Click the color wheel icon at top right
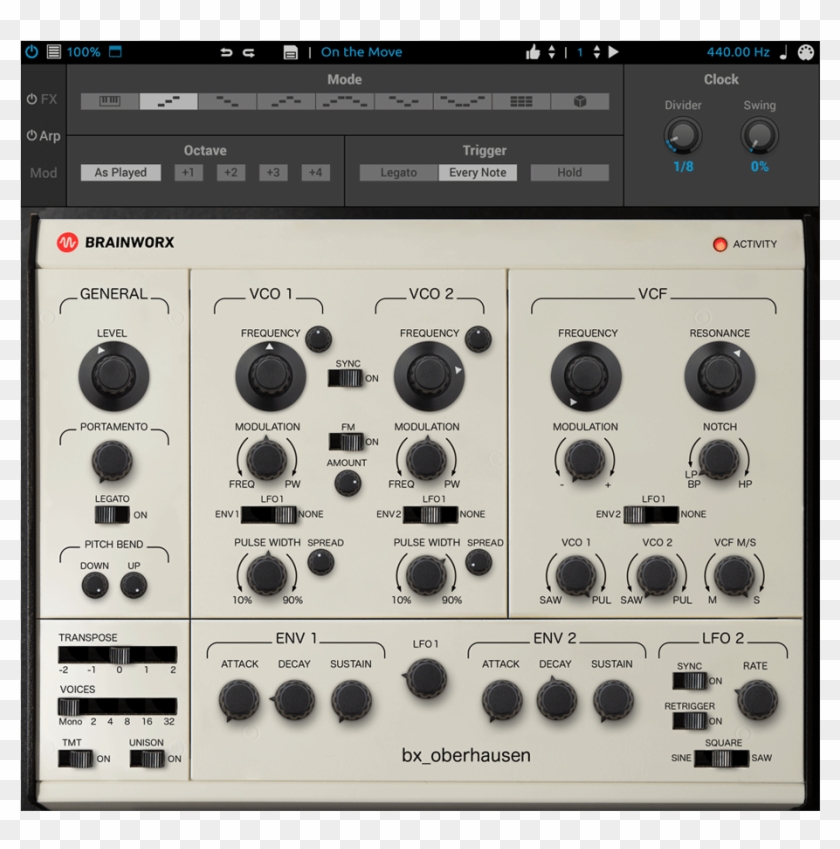The height and width of the screenshot is (849, 840). coord(806,50)
